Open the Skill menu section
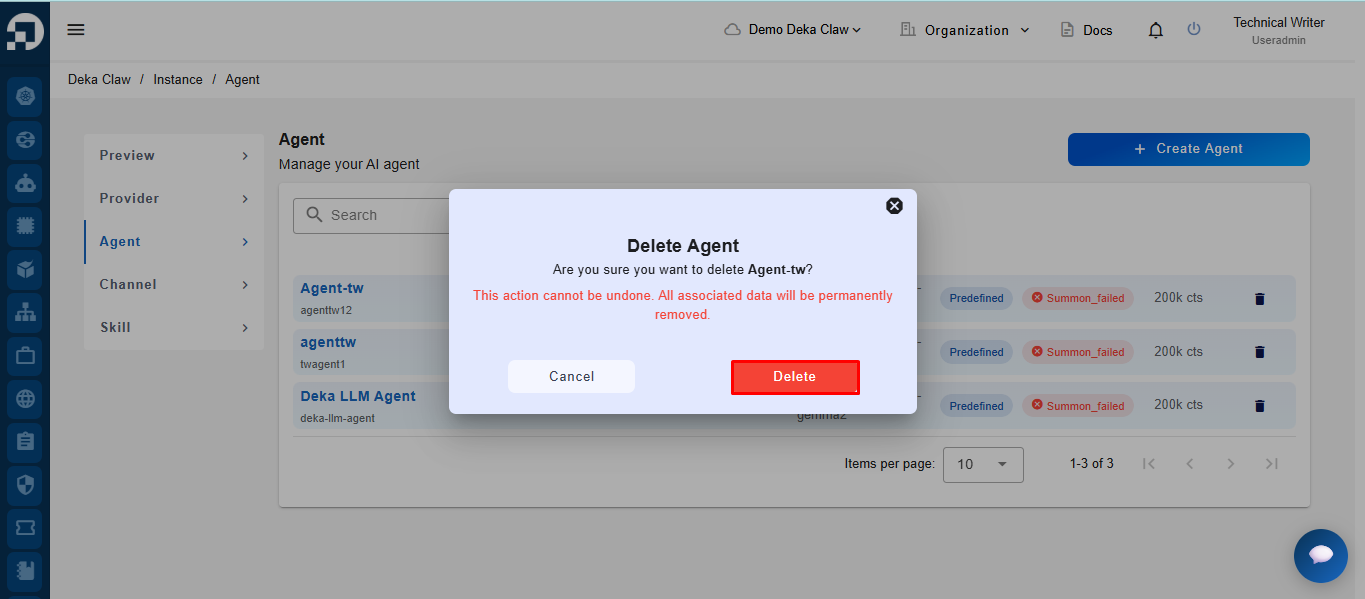 [x=174, y=327]
